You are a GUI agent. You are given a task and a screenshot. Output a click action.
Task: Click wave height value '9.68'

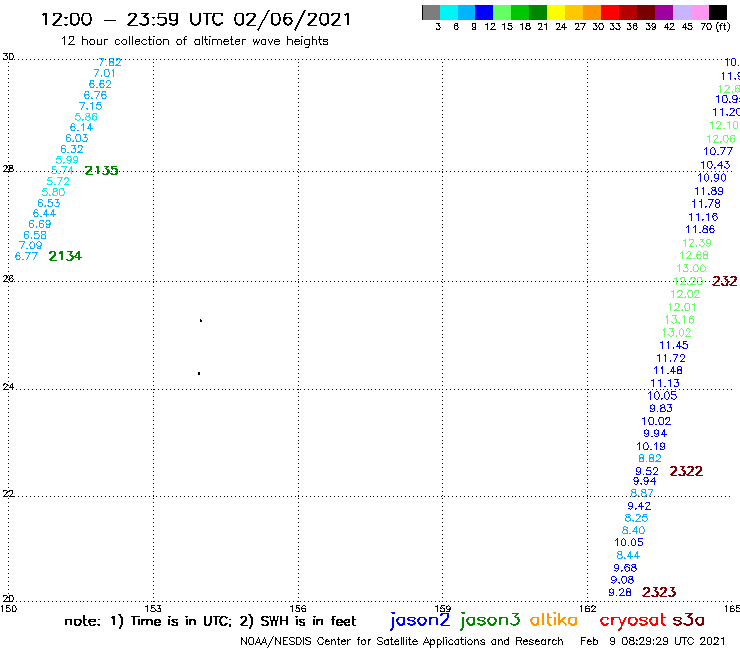point(625,567)
